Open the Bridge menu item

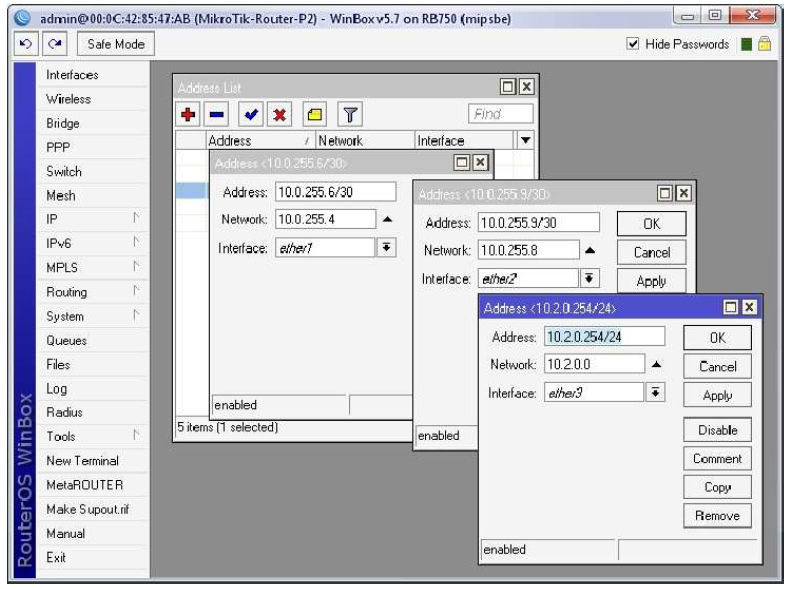tap(92, 123)
